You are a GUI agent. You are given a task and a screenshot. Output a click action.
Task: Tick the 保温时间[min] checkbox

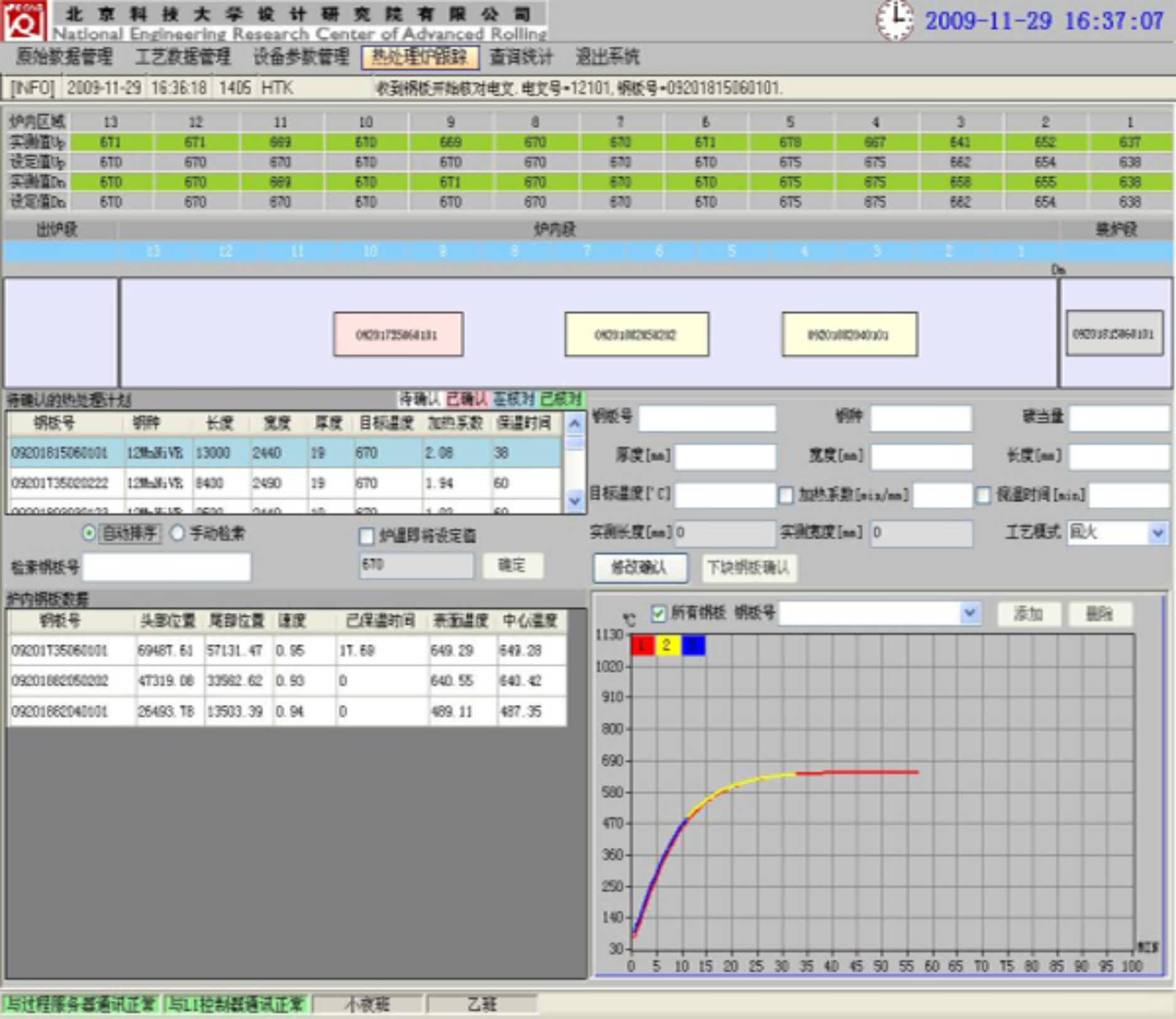coord(983,495)
